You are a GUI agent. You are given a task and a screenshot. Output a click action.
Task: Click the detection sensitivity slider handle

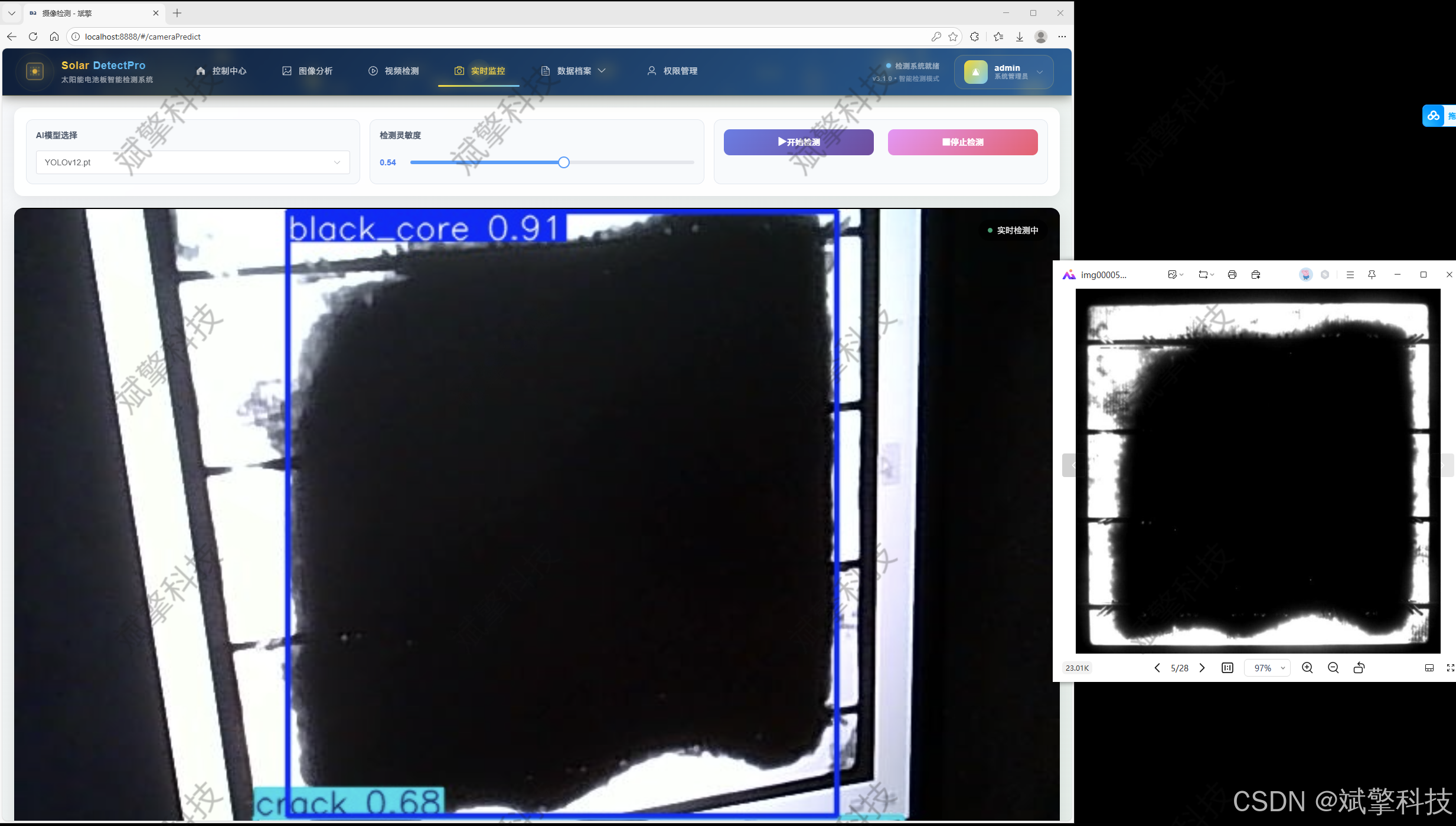(564, 162)
